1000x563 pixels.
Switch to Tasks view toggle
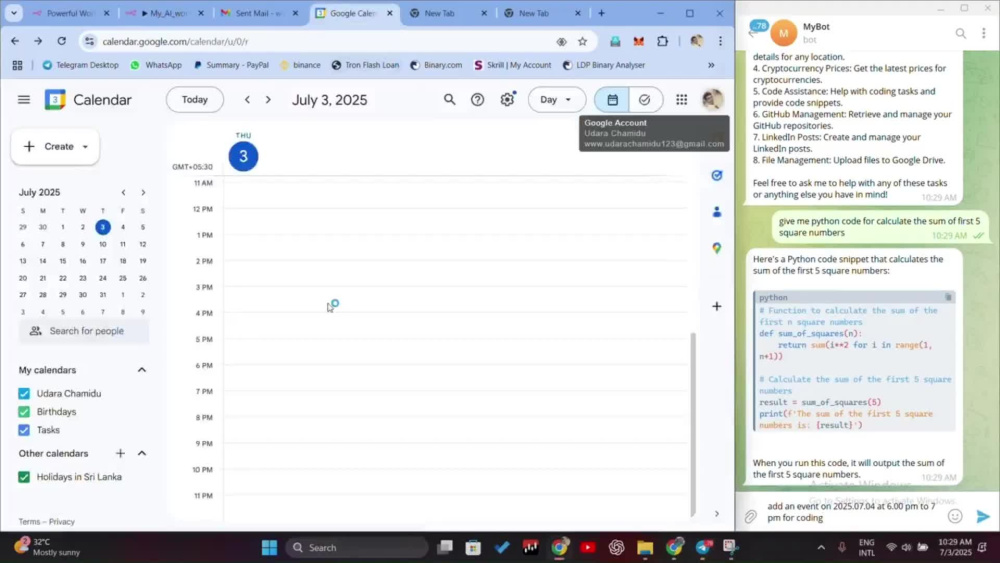pyautogui.click(x=645, y=99)
